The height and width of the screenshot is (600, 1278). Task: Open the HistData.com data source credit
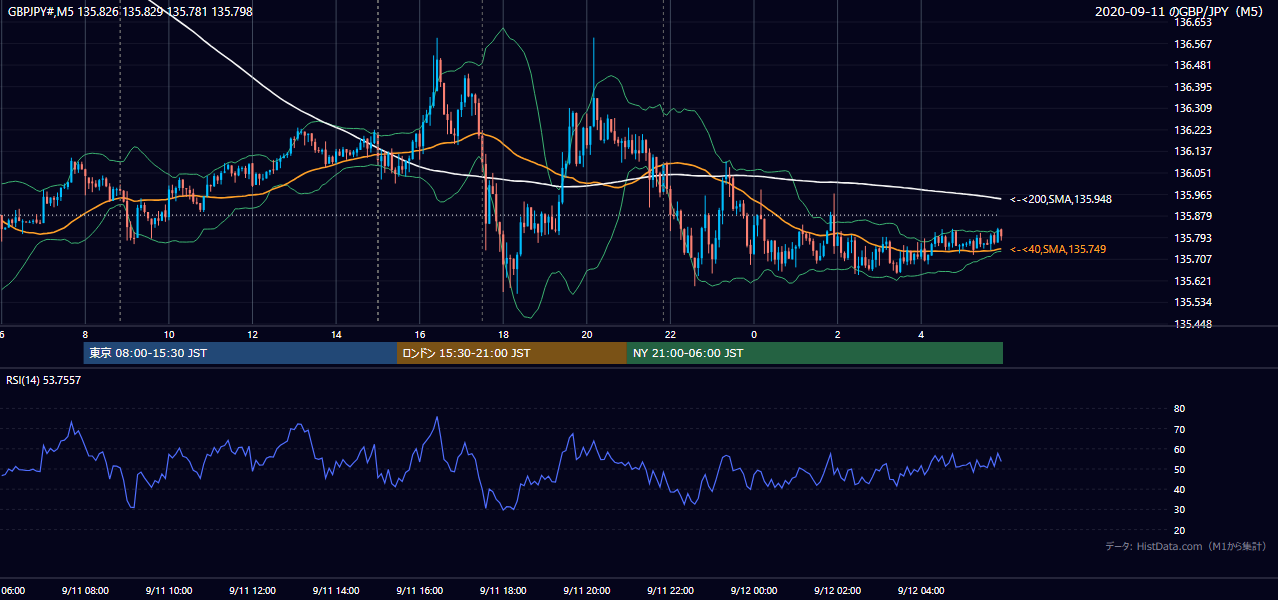point(1185,546)
